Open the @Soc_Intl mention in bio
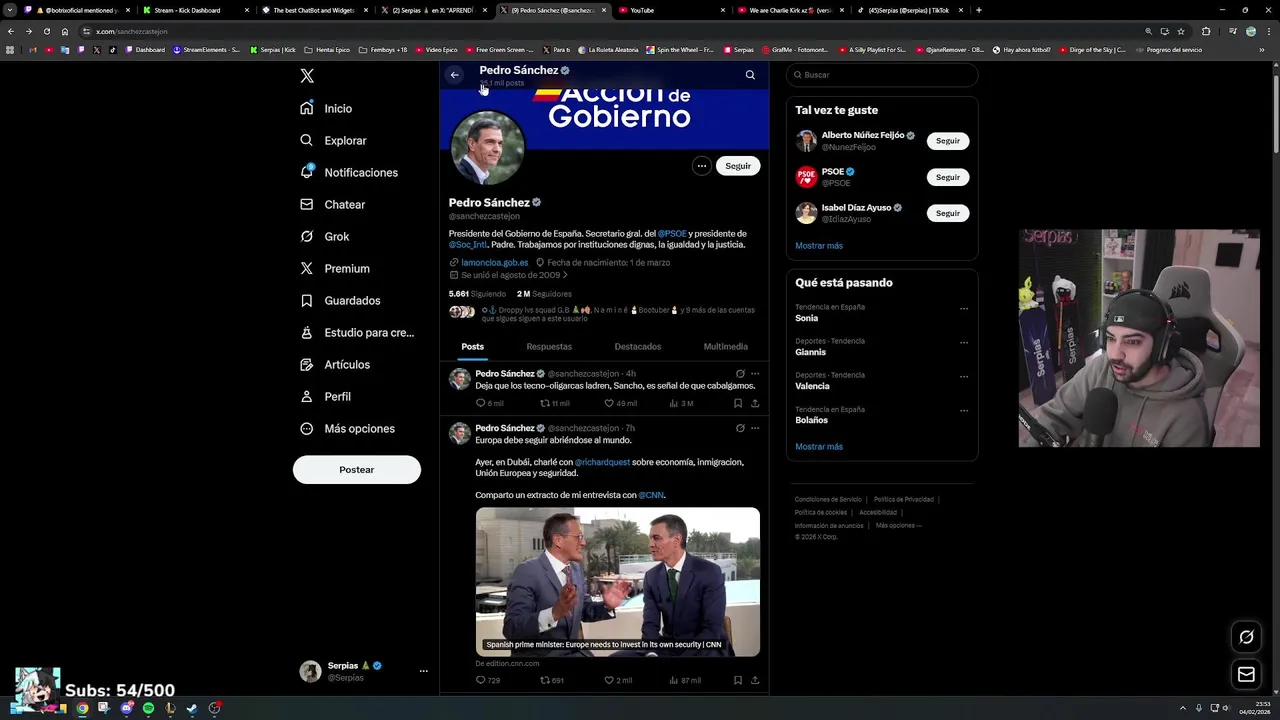 coord(468,245)
